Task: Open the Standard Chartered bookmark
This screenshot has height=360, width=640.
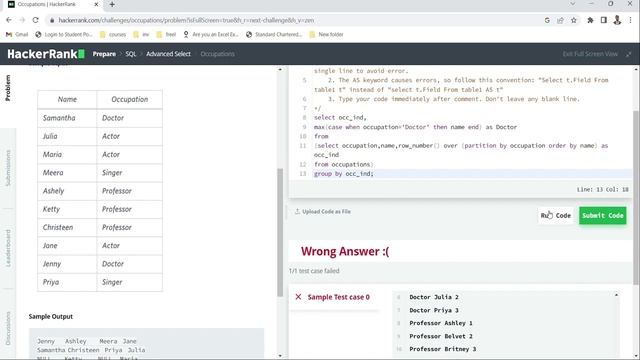Action: [274, 35]
